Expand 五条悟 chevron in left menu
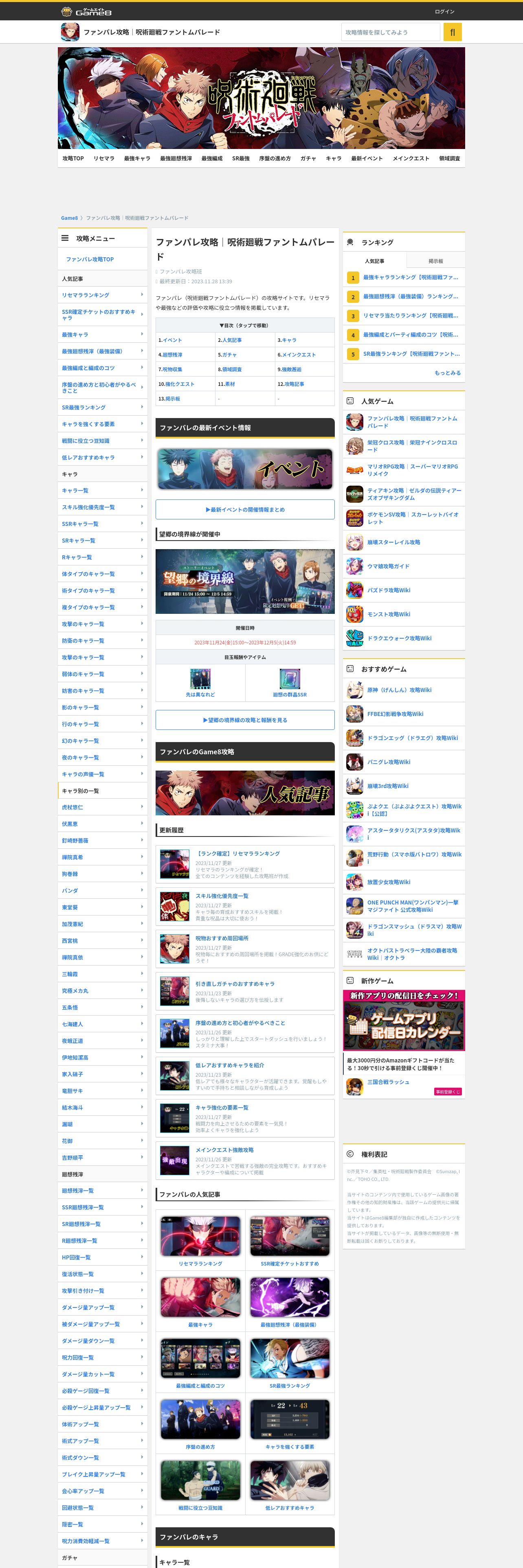 pos(143,1007)
